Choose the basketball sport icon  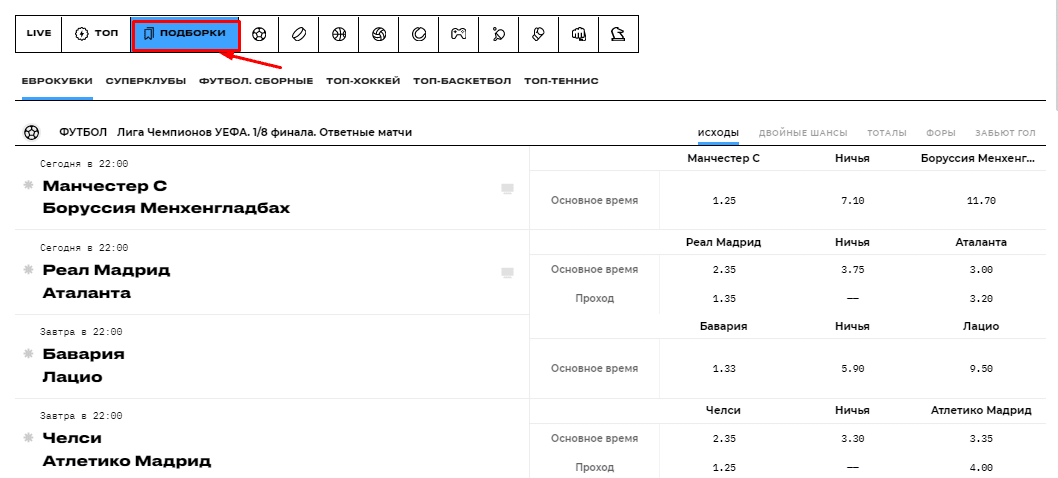point(339,34)
